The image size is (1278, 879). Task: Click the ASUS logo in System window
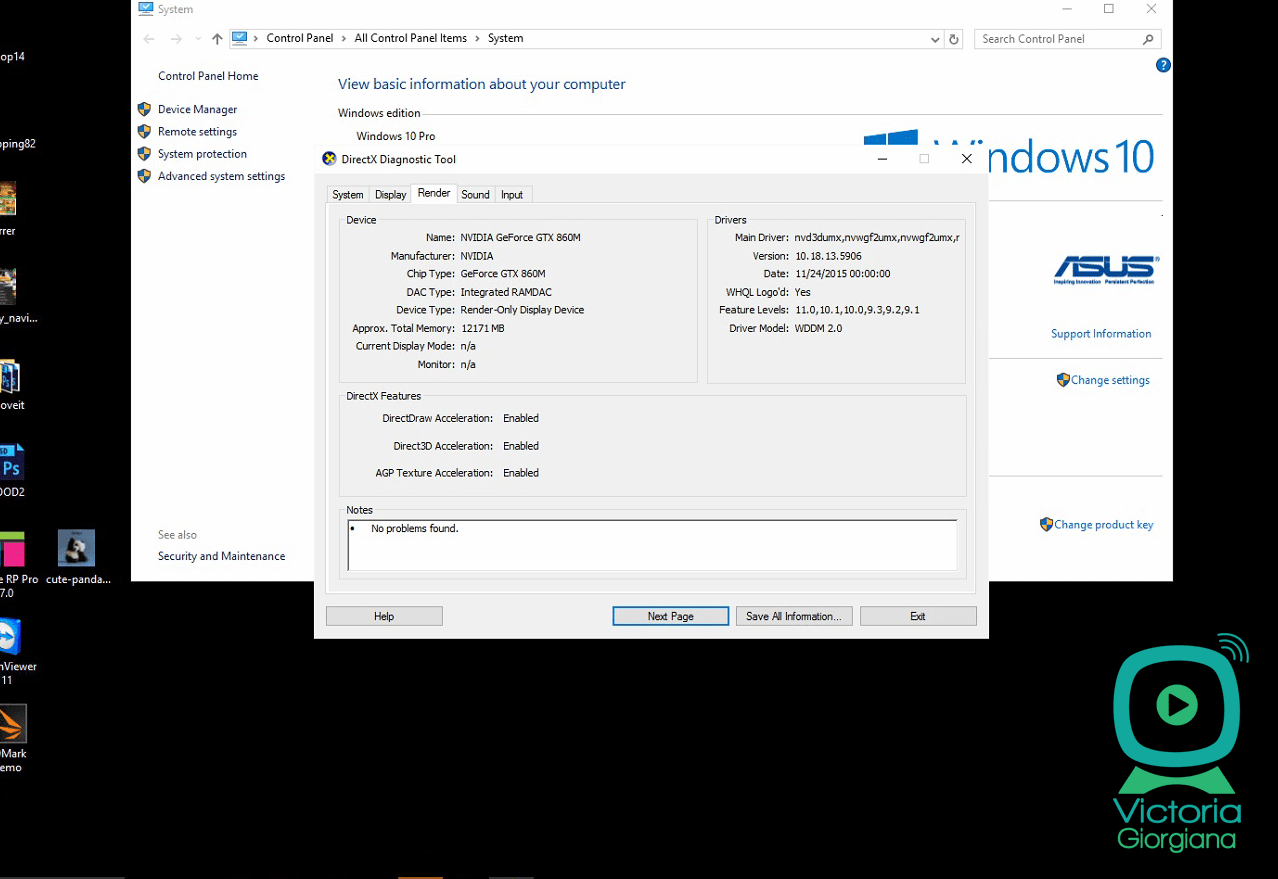[x=1105, y=269]
